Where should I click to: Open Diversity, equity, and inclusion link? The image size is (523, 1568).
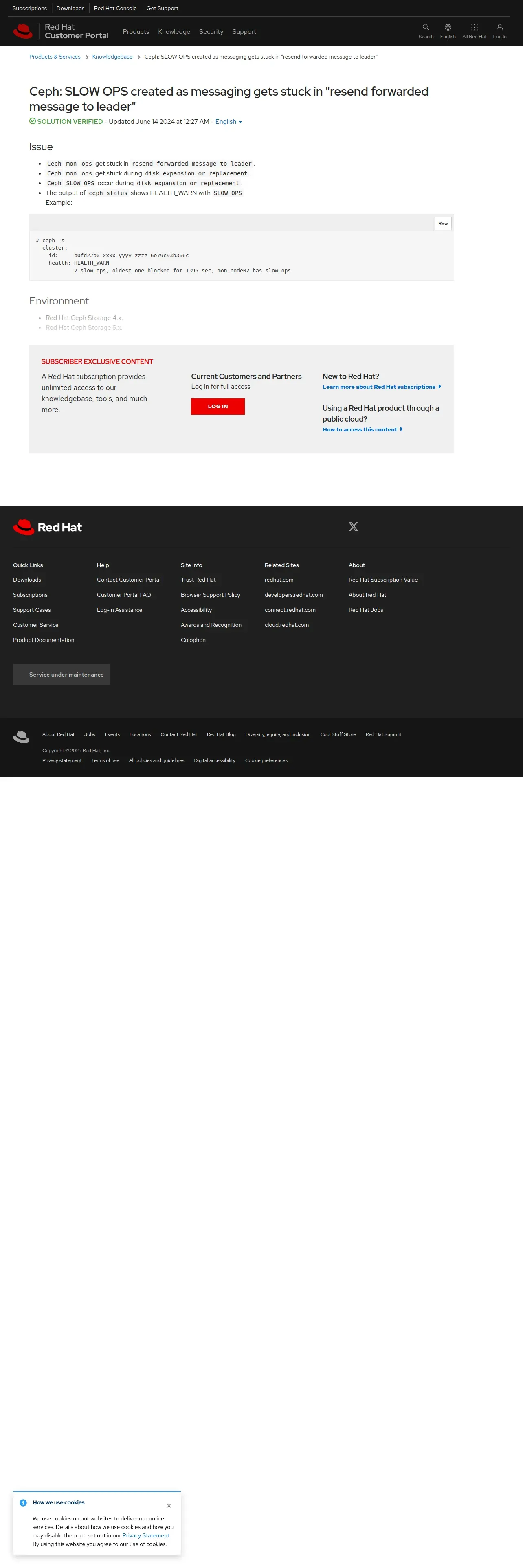click(x=278, y=735)
